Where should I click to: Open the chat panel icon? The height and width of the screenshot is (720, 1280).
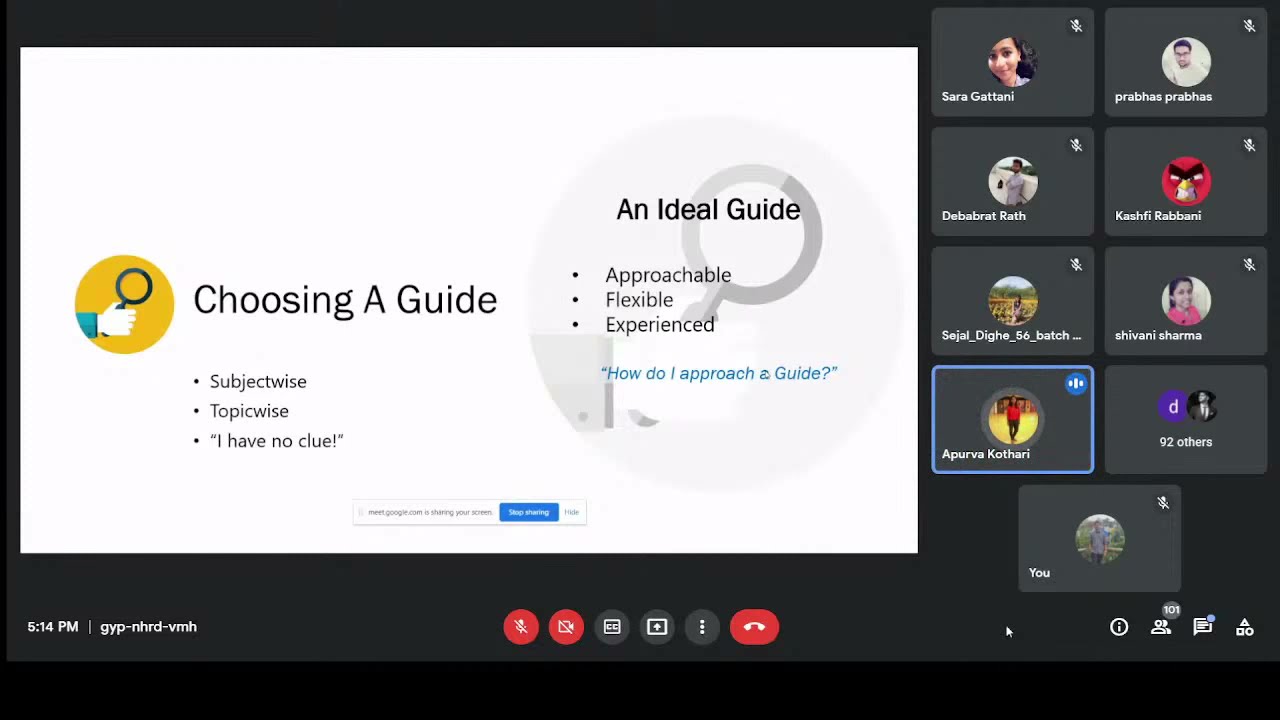point(1202,627)
